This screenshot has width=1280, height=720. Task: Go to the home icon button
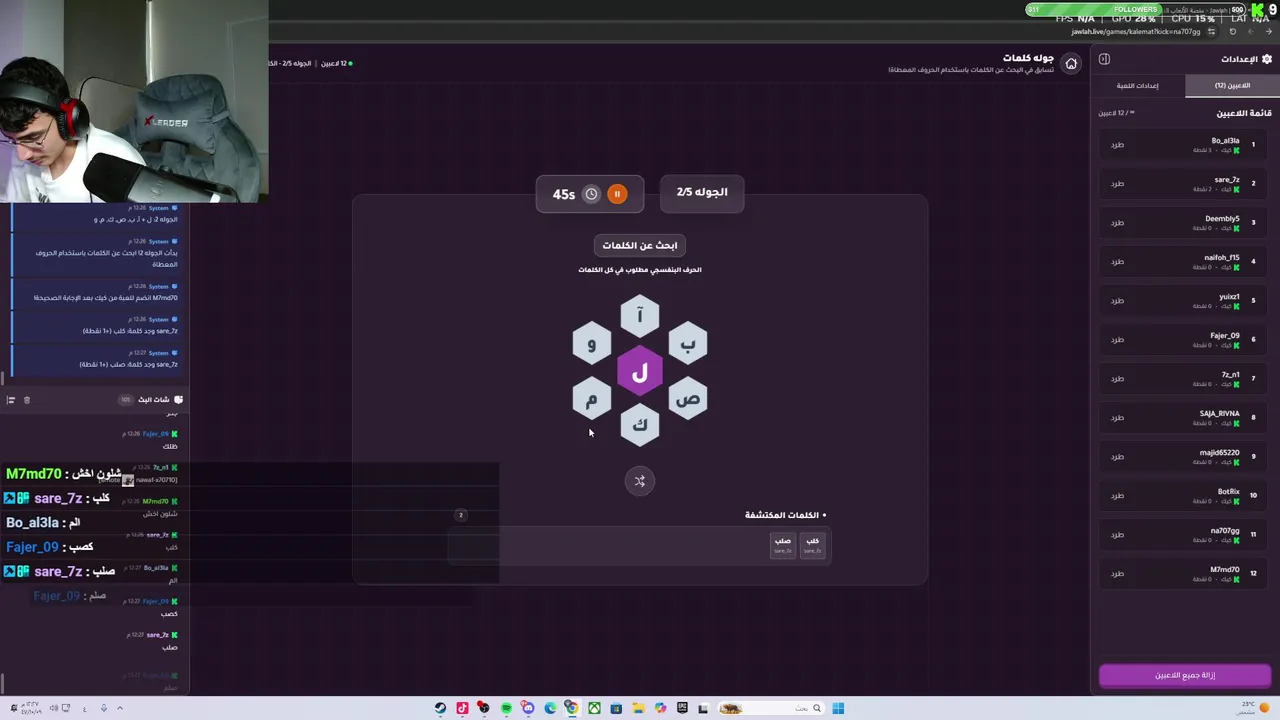[x=1071, y=64]
